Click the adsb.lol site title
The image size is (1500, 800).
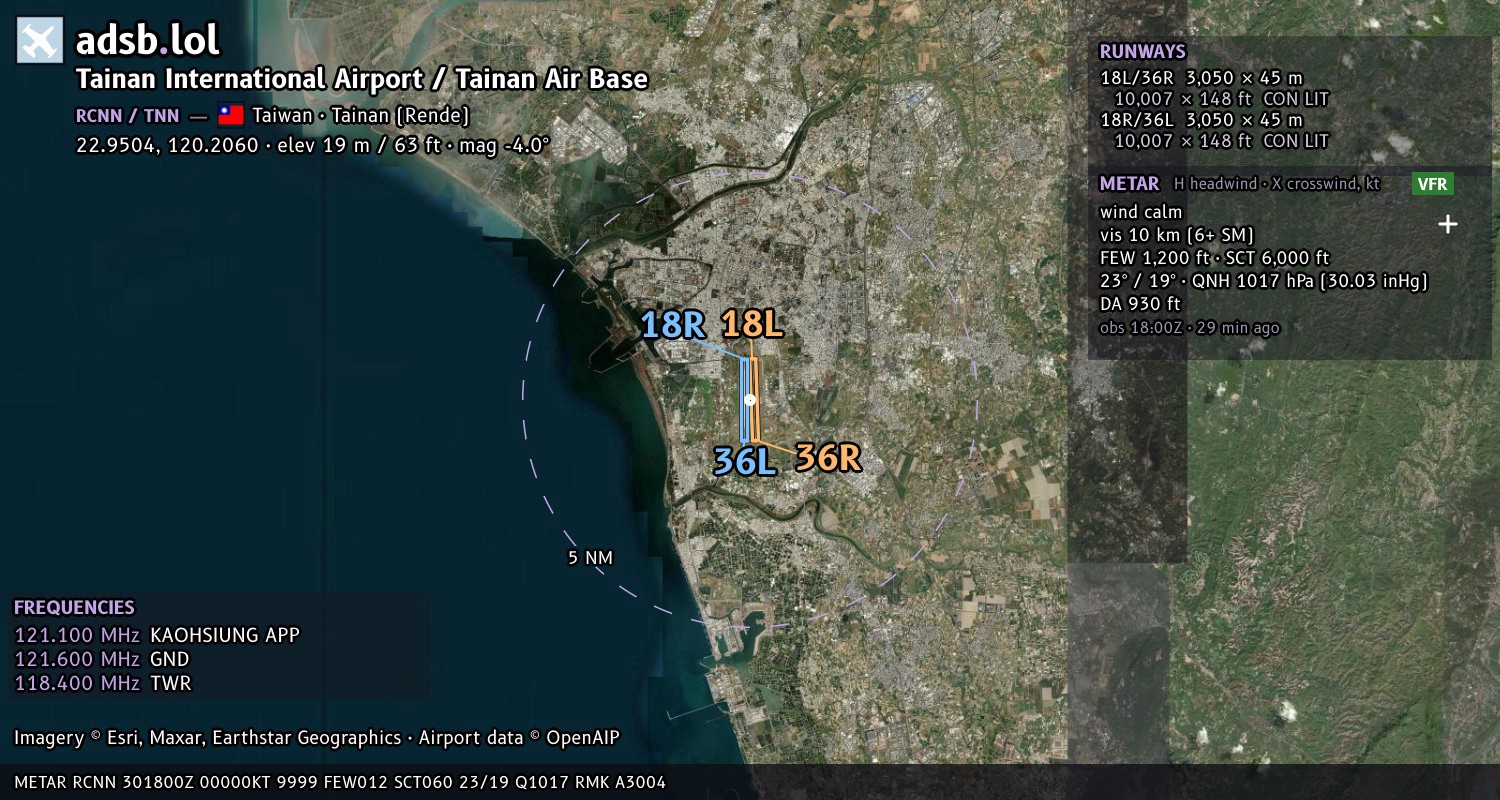[148, 41]
